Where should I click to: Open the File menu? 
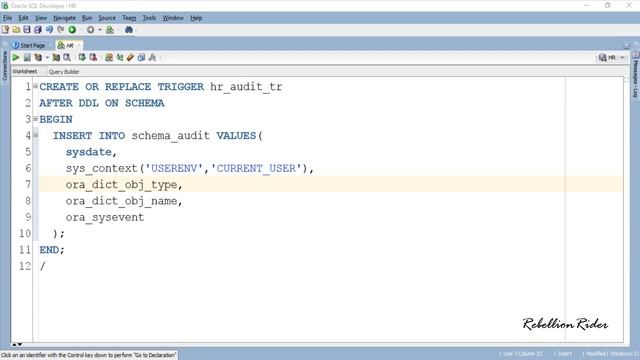(x=8, y=18)
